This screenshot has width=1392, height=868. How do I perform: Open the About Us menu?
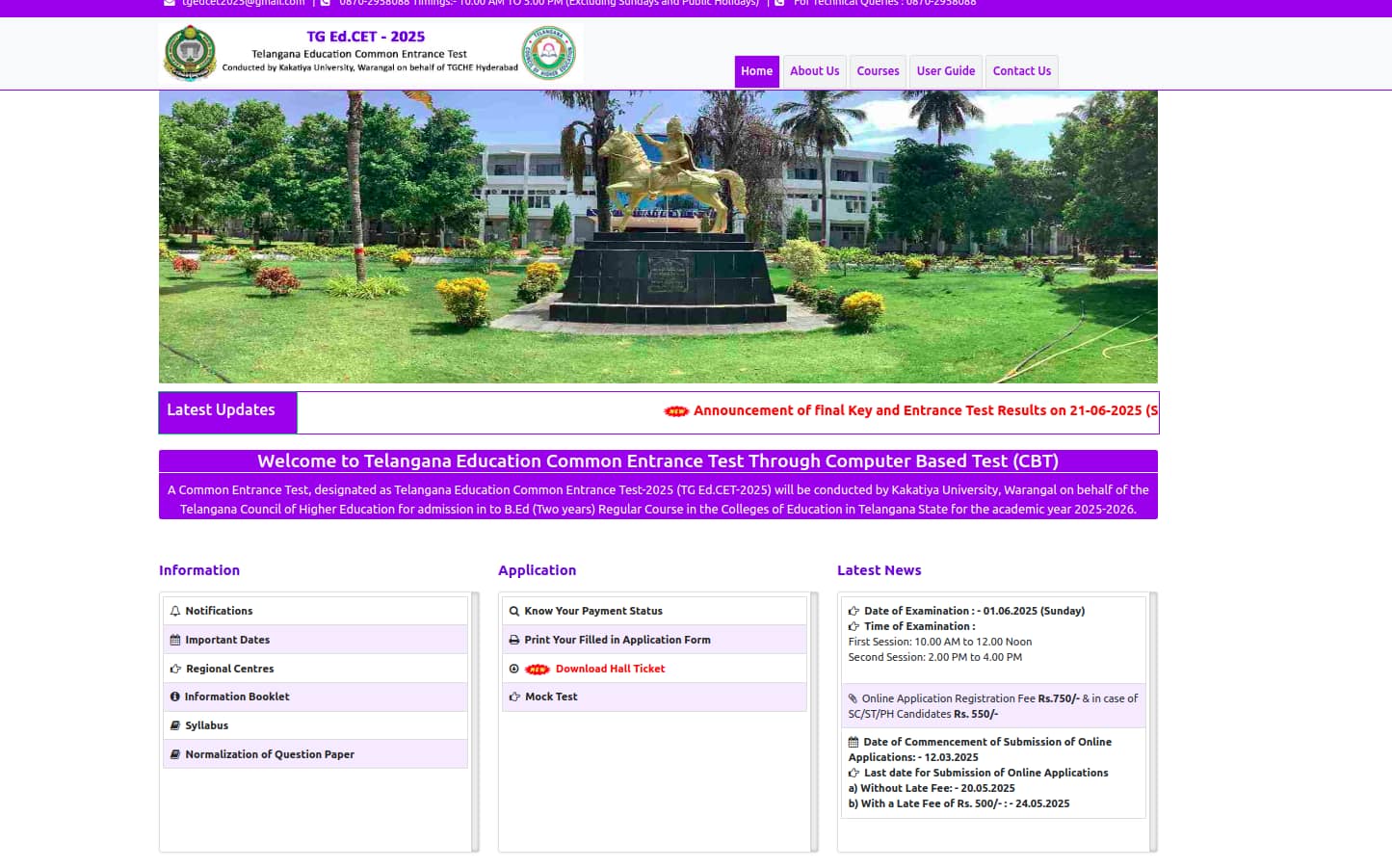pyautogui.click(x=814, y=71)
